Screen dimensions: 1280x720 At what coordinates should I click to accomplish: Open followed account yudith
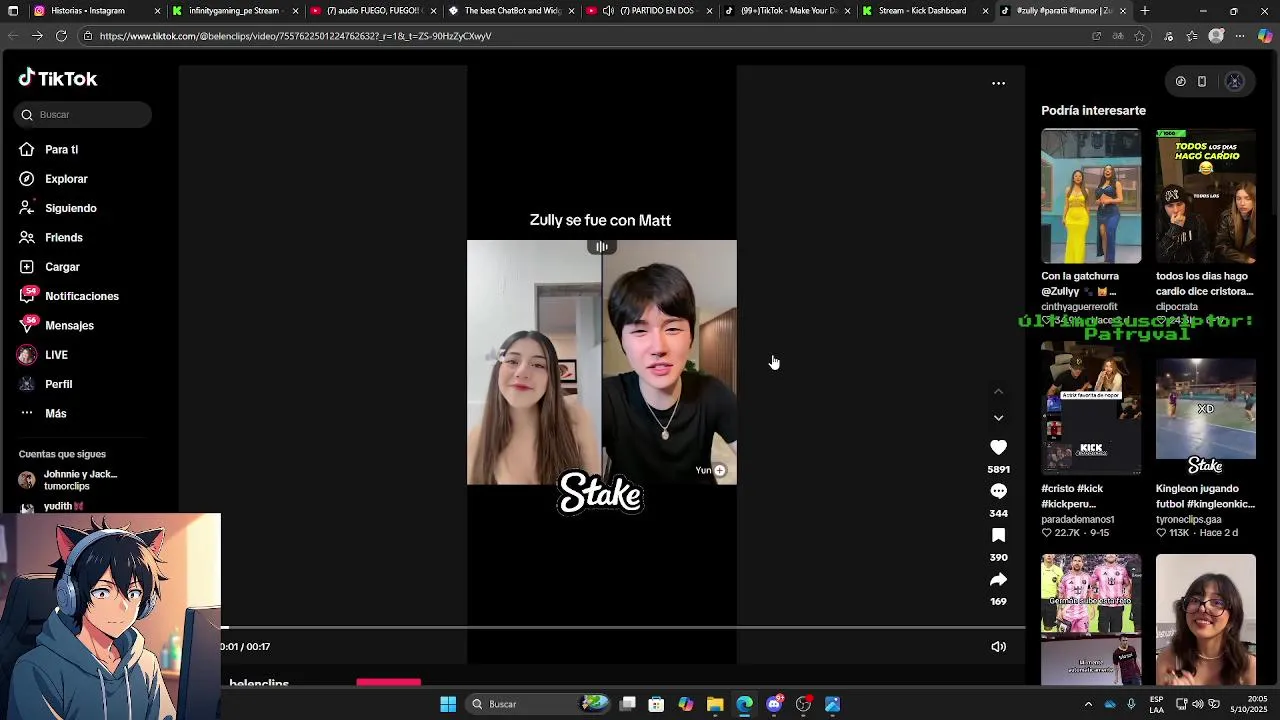click(x=65, y=506)
